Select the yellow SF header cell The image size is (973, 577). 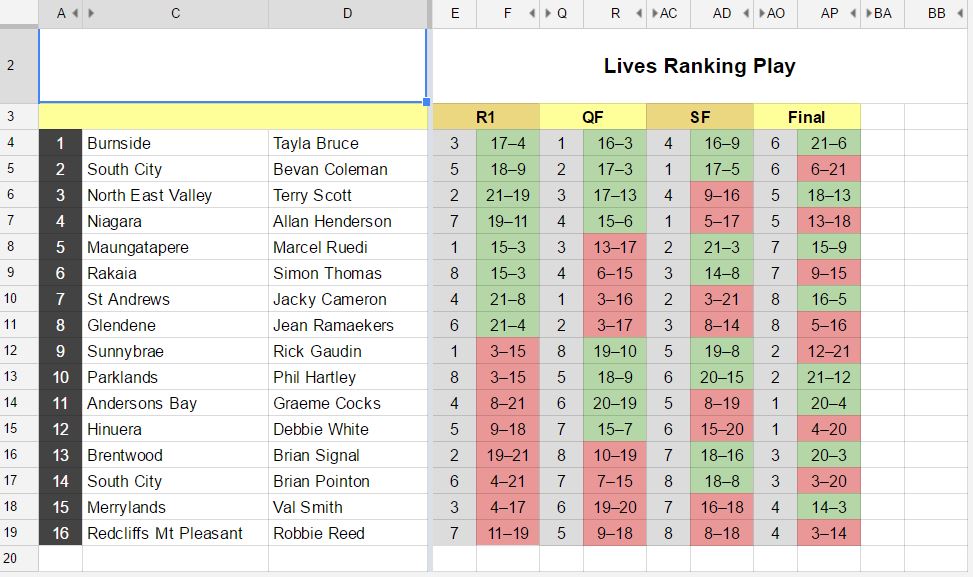pos(700,116)
